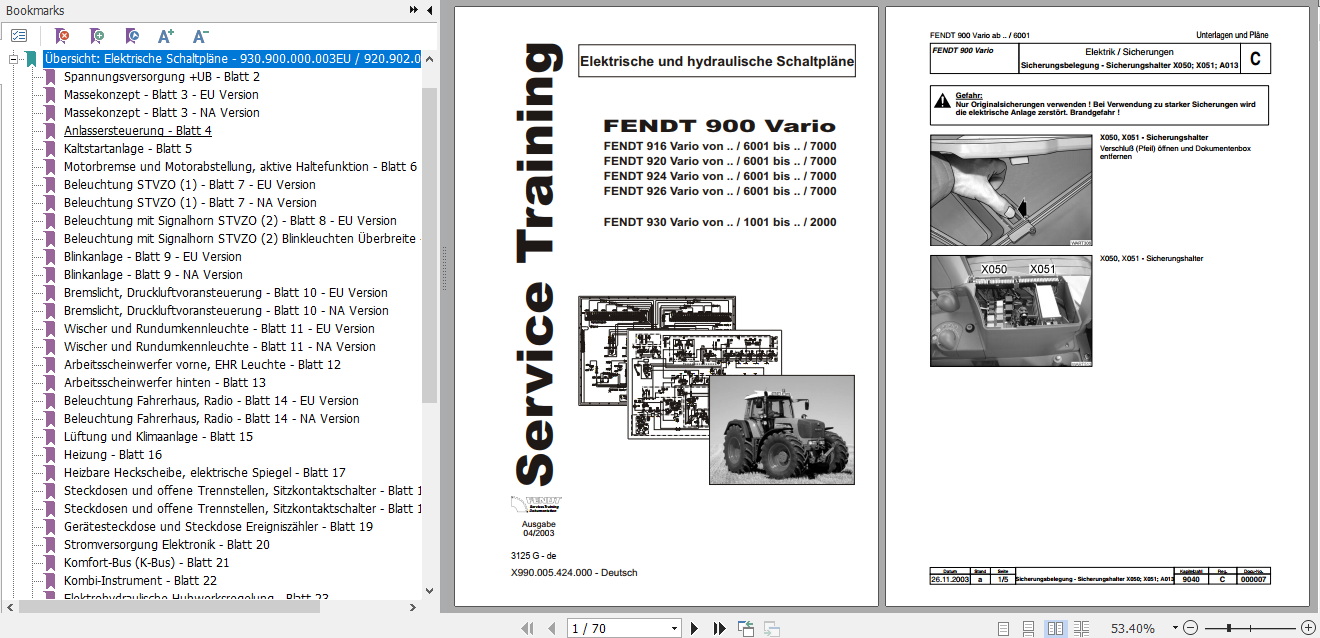This screenshot has height=638, width=1320.
Task: Select the Übersicht: Elektrische Schaltpläne bookmark
Action: 231,58
